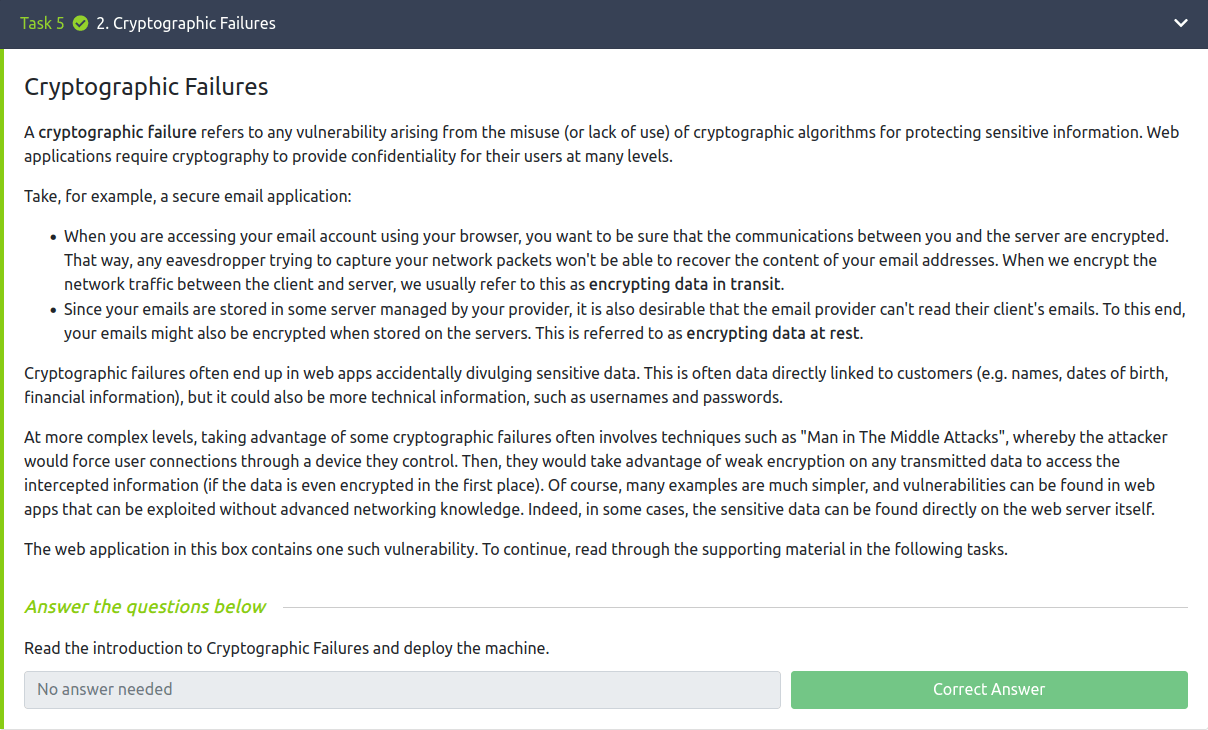Click the "Take, for example" sentence
Screen dimensions: 1208x730
tap(188, 196)
